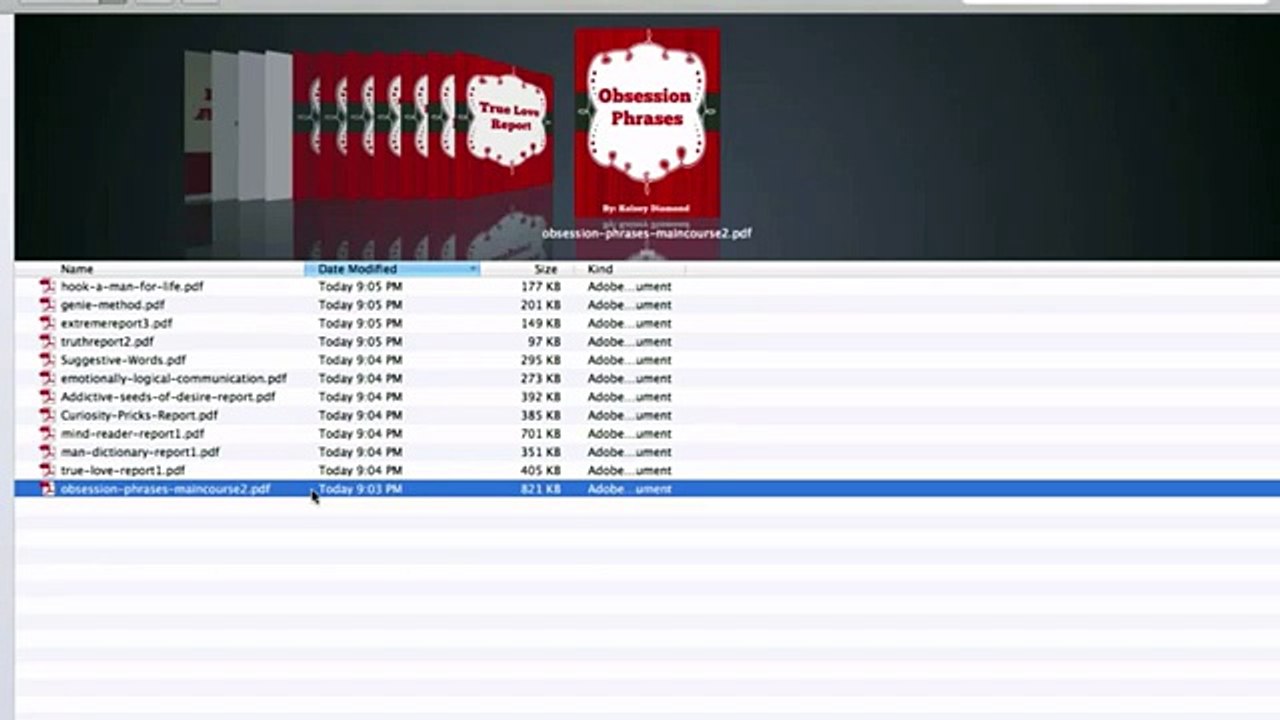
Task: Click PDF icon for hook-a-man-for-life.pdf
Action: [x=46, y=286]
